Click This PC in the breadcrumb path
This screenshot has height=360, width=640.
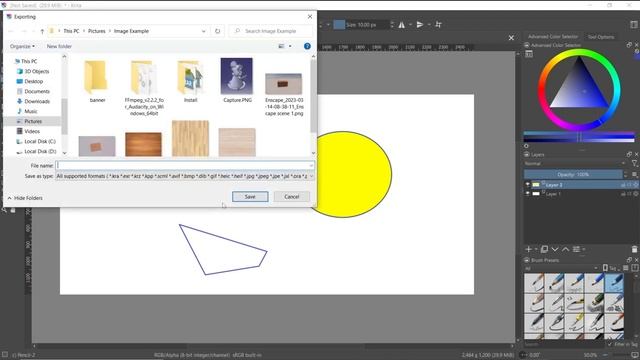[71, 31]
